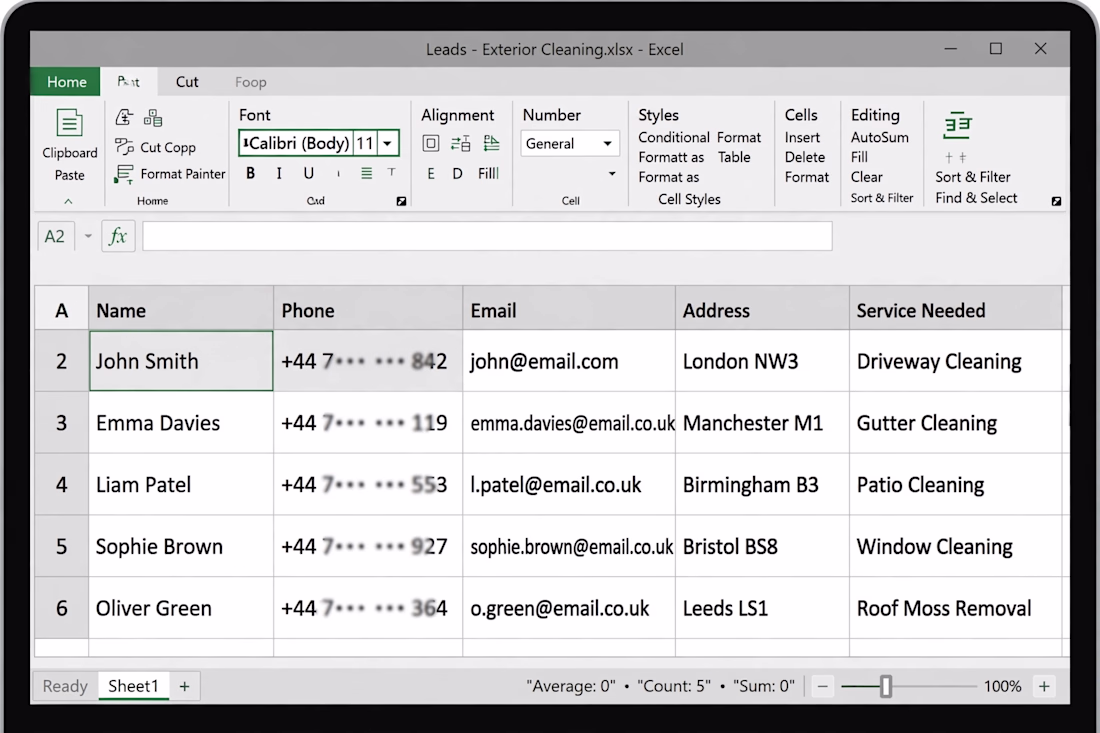Click the Cut Copp scissors icon

pos(124,147)
